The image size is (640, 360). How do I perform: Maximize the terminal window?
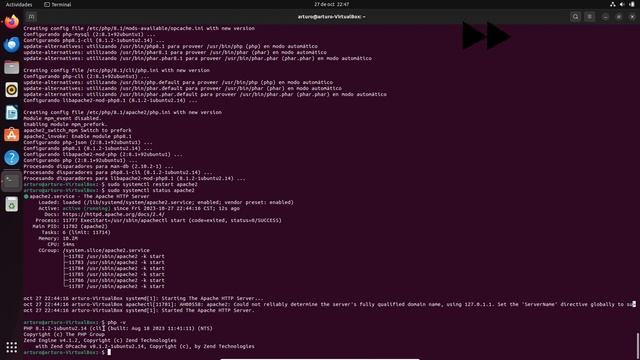click(x=619, y=17)
